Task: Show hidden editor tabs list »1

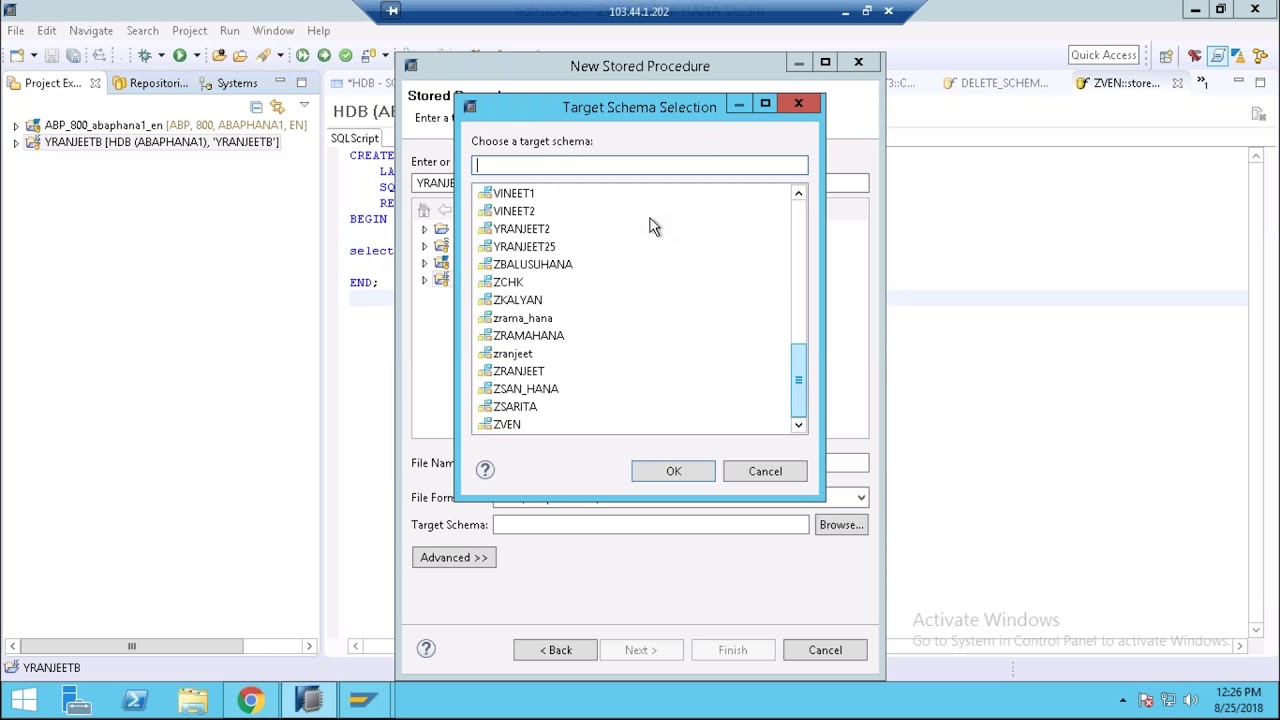Action: (x=1202, y=83)
